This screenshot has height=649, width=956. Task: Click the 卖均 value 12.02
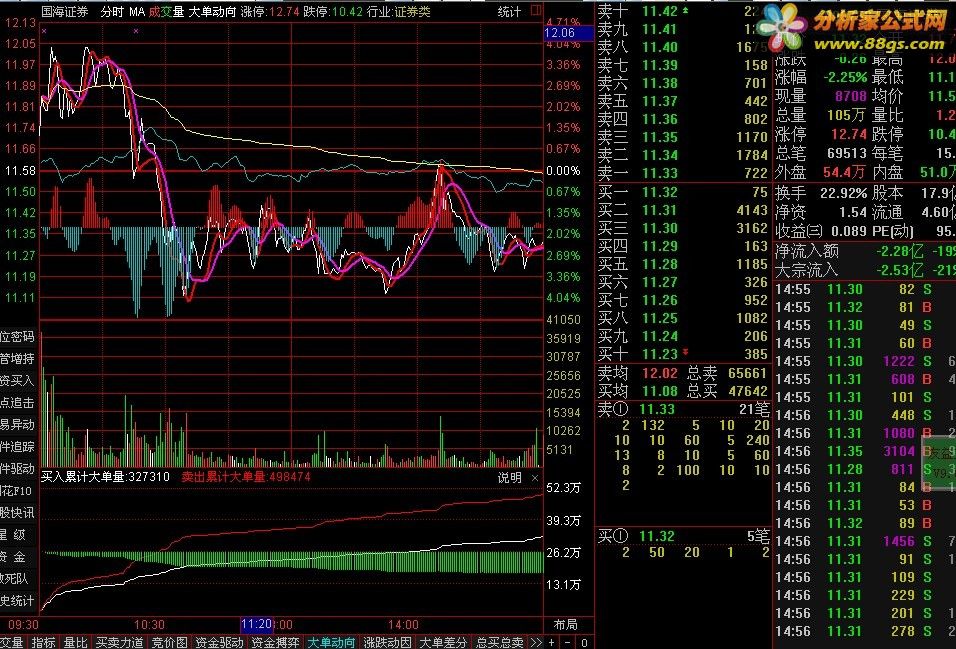click(660, 373)
